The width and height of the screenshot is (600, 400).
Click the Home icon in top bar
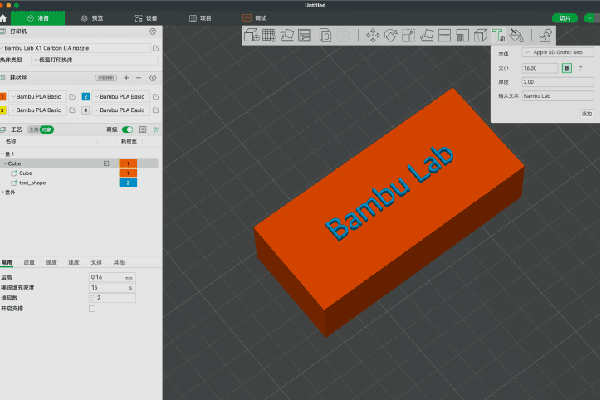click(x=5, y=18)
